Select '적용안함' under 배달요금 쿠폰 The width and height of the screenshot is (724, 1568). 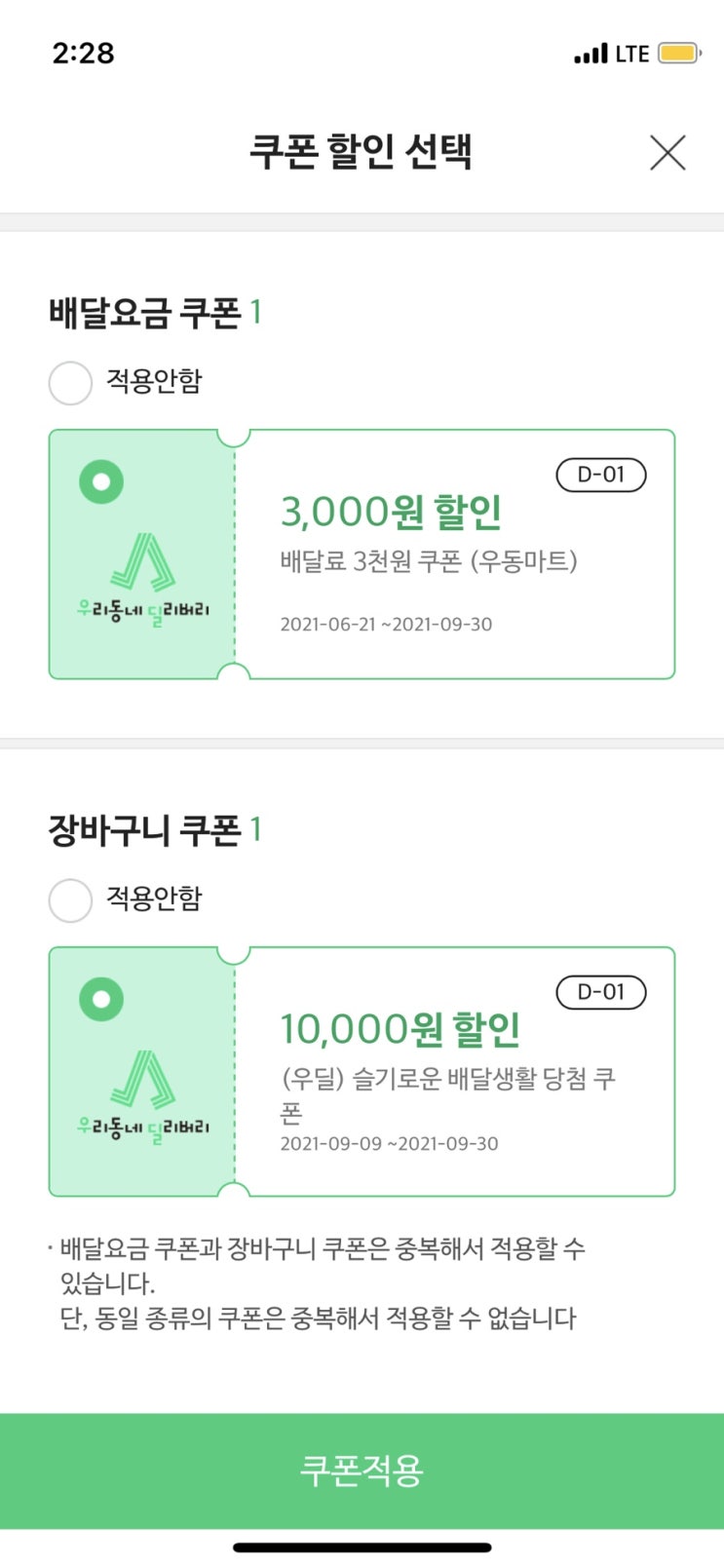point(70,383)
